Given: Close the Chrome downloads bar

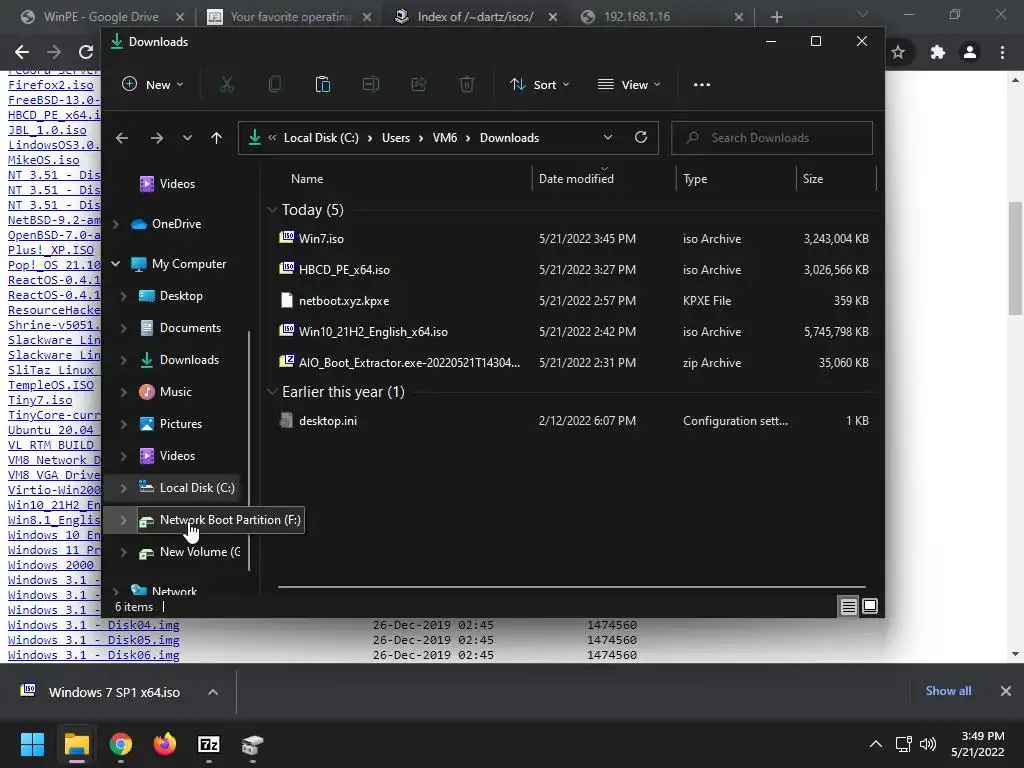Looking at the screenshot, I should point(1006,691).
